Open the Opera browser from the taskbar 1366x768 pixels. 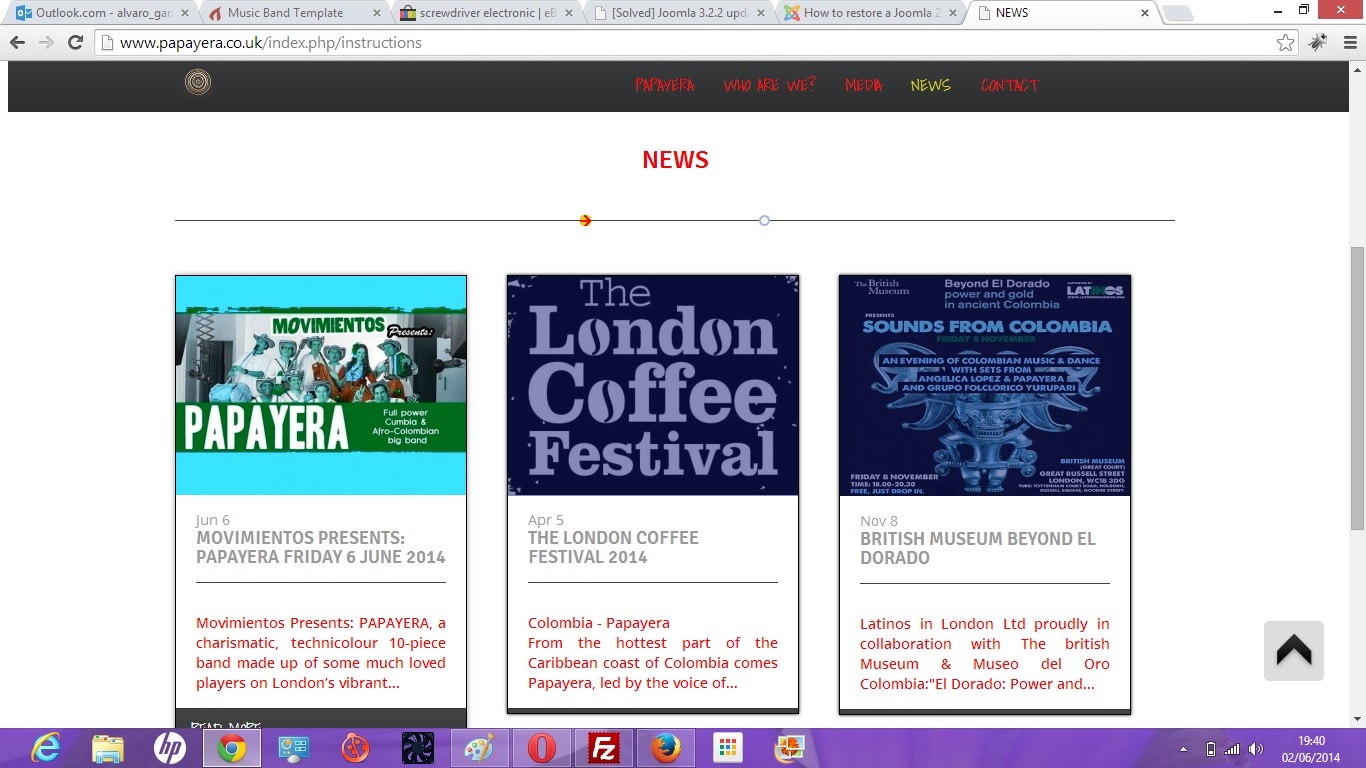[542, 748]
